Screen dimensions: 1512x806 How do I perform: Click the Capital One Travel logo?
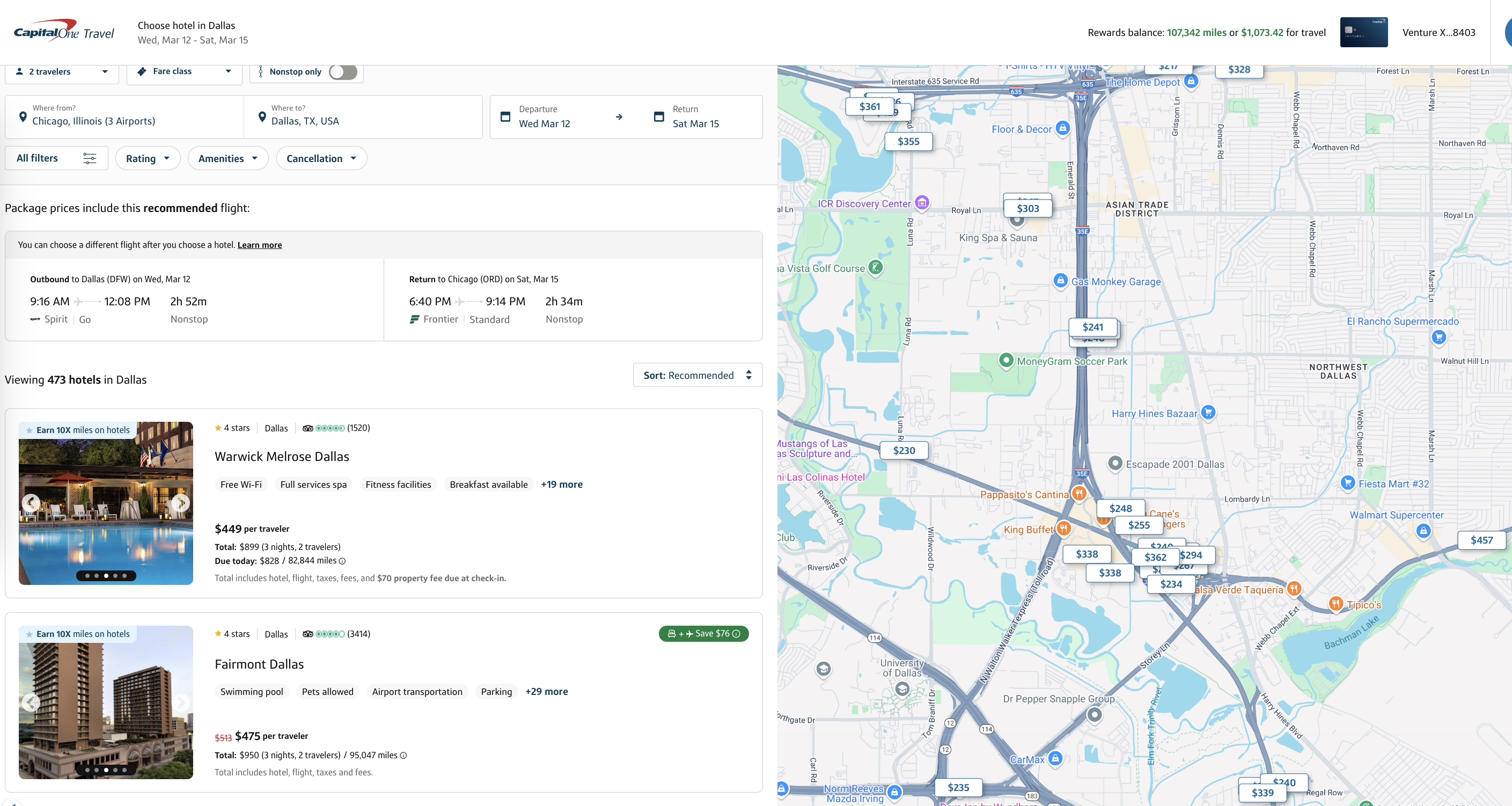click(63, 31)
